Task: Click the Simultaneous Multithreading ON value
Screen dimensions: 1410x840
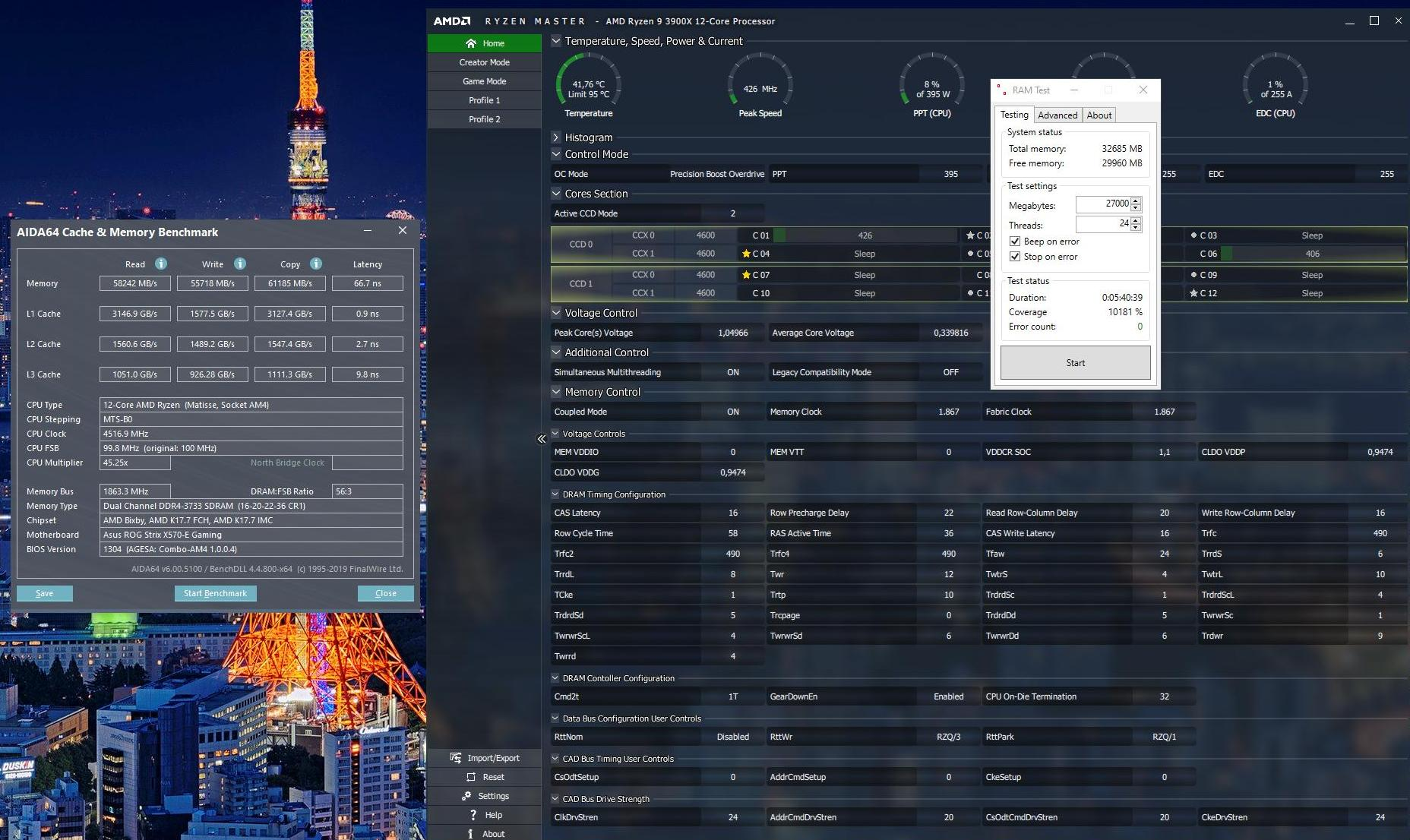Action: pos(733,372)
